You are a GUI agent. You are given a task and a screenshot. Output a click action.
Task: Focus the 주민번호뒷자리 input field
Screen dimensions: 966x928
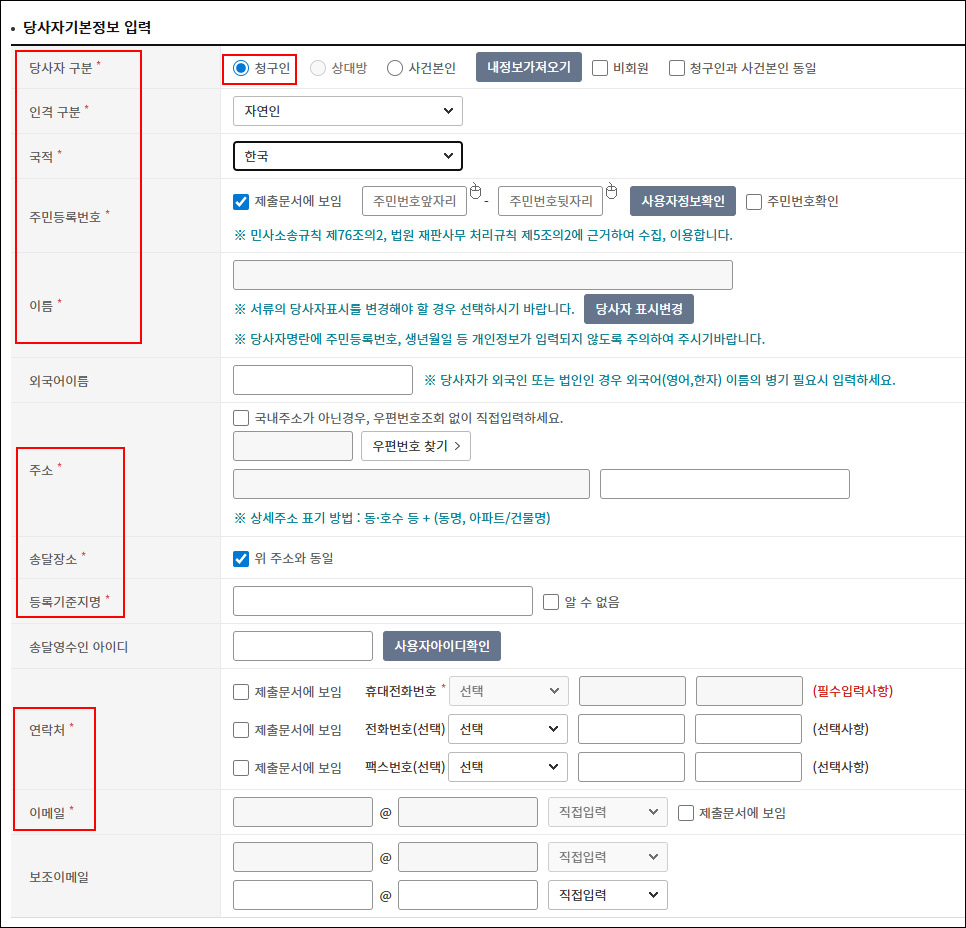click(x=550, y=201)
